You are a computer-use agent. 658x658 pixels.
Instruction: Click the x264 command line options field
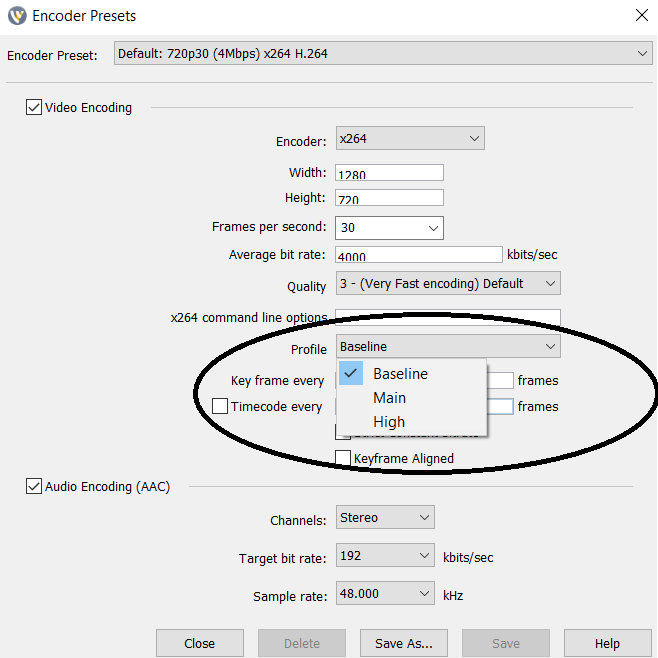pos(448,317)
